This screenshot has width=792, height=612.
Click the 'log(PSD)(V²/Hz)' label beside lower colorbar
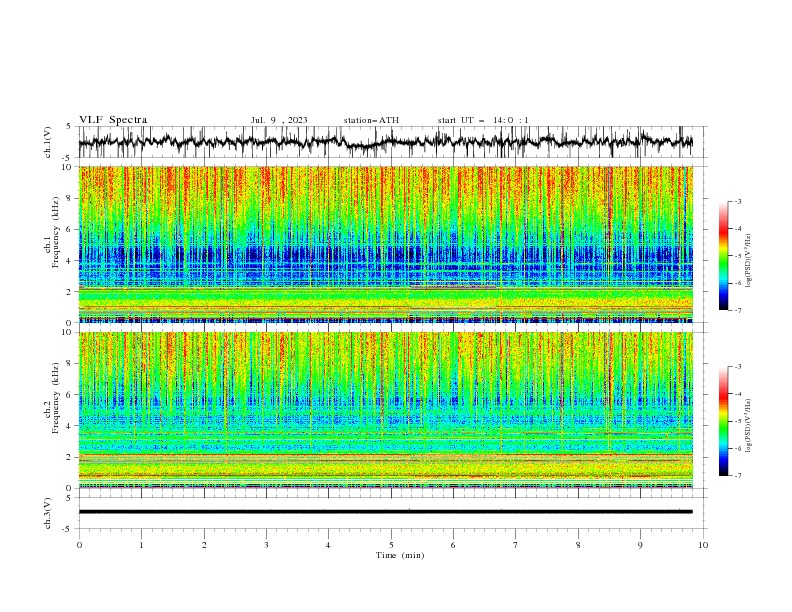(748, 426)
